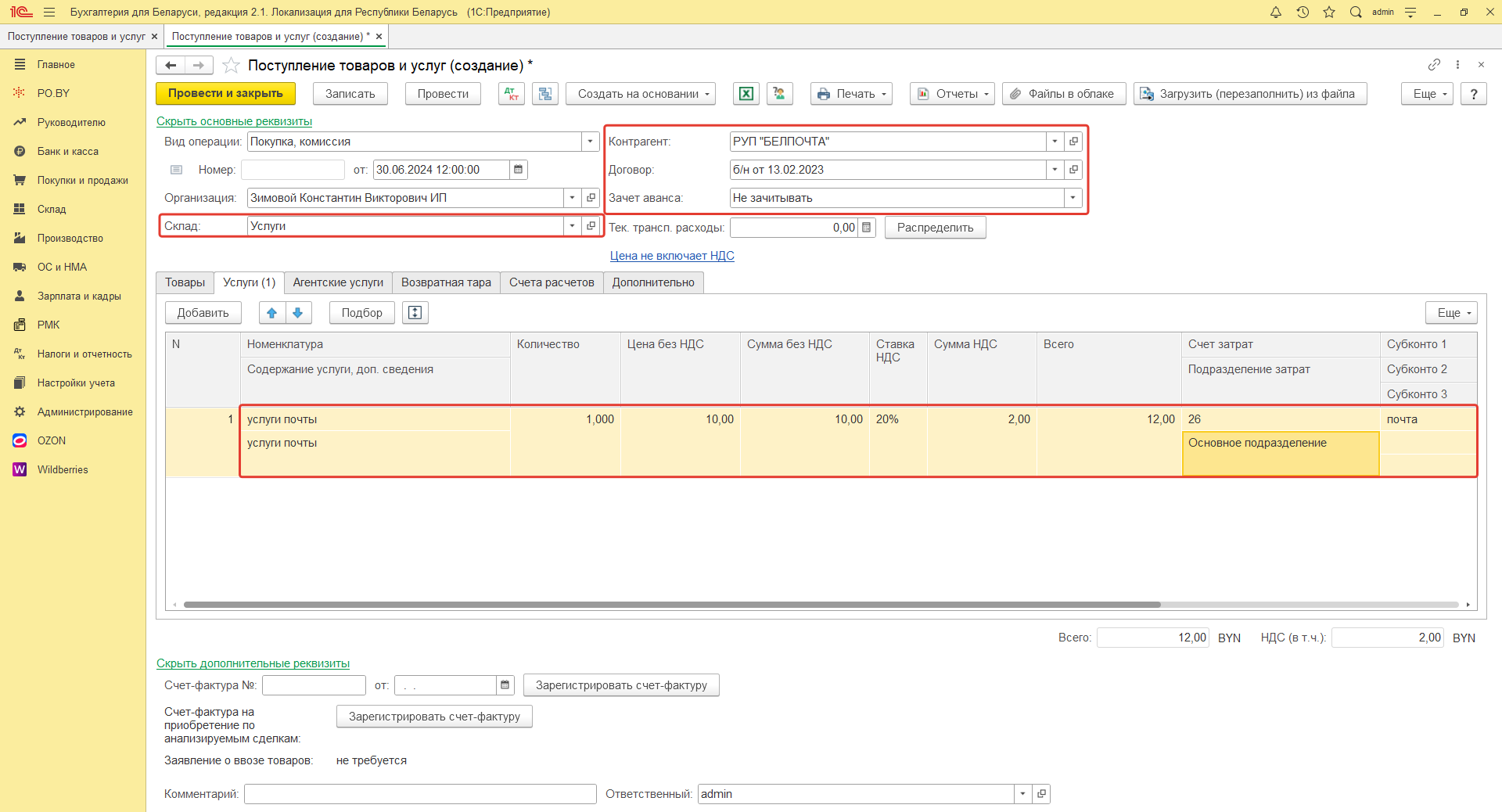Move service row up with blue arrow

coord(271,313)
